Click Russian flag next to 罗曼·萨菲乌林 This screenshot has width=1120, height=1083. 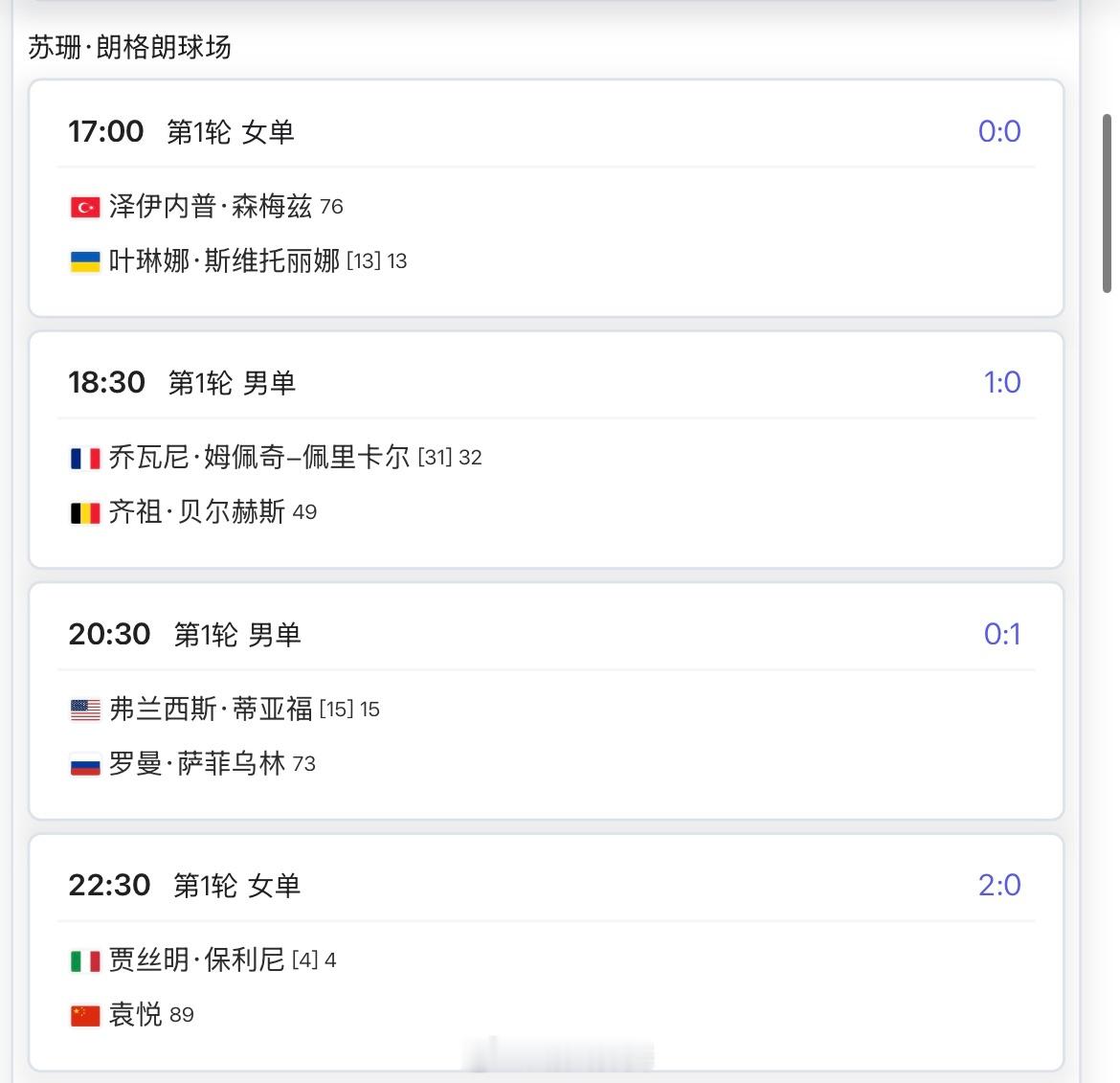[85, 764]
